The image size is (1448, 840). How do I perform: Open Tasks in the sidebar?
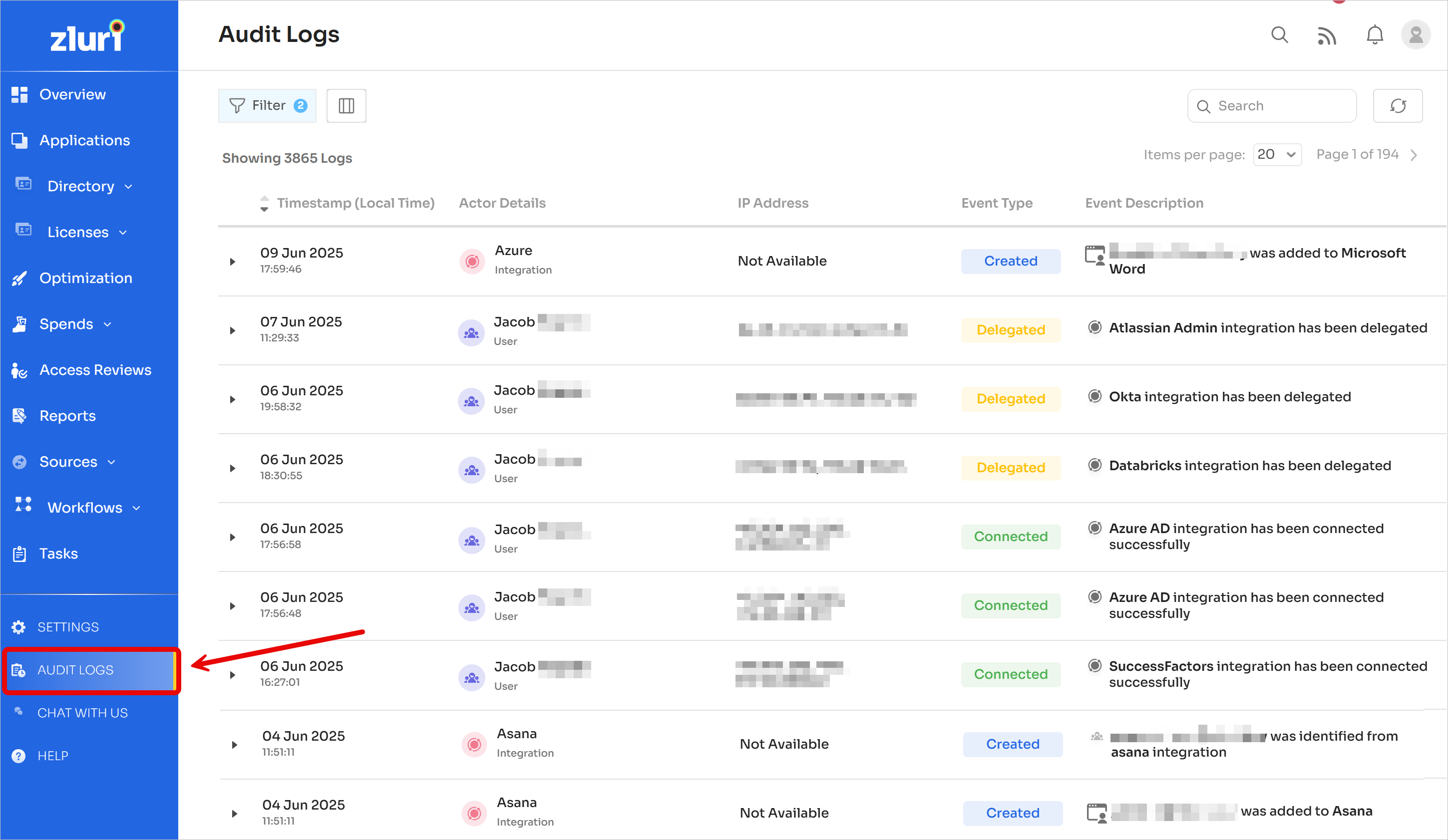[58, 554]
